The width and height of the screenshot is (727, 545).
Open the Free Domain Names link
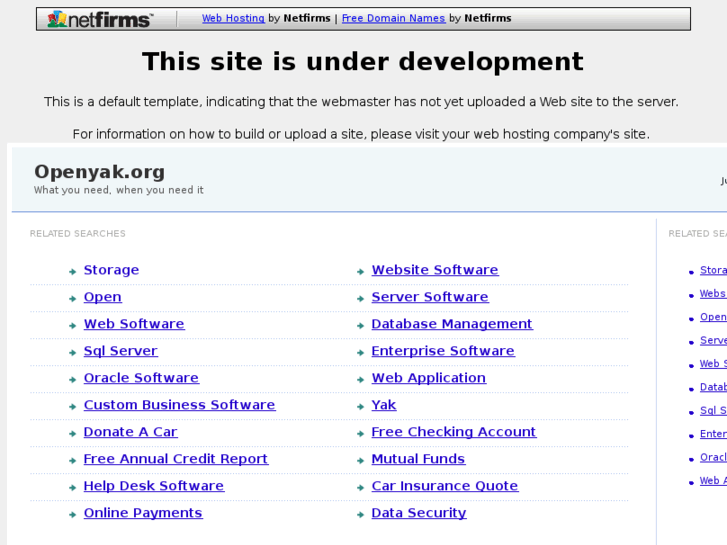click(393, 18)
